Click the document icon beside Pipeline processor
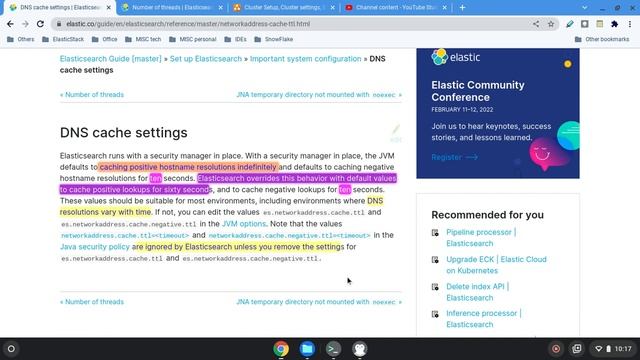Viewport: 640px width, 360px height. tap(435, 233)
